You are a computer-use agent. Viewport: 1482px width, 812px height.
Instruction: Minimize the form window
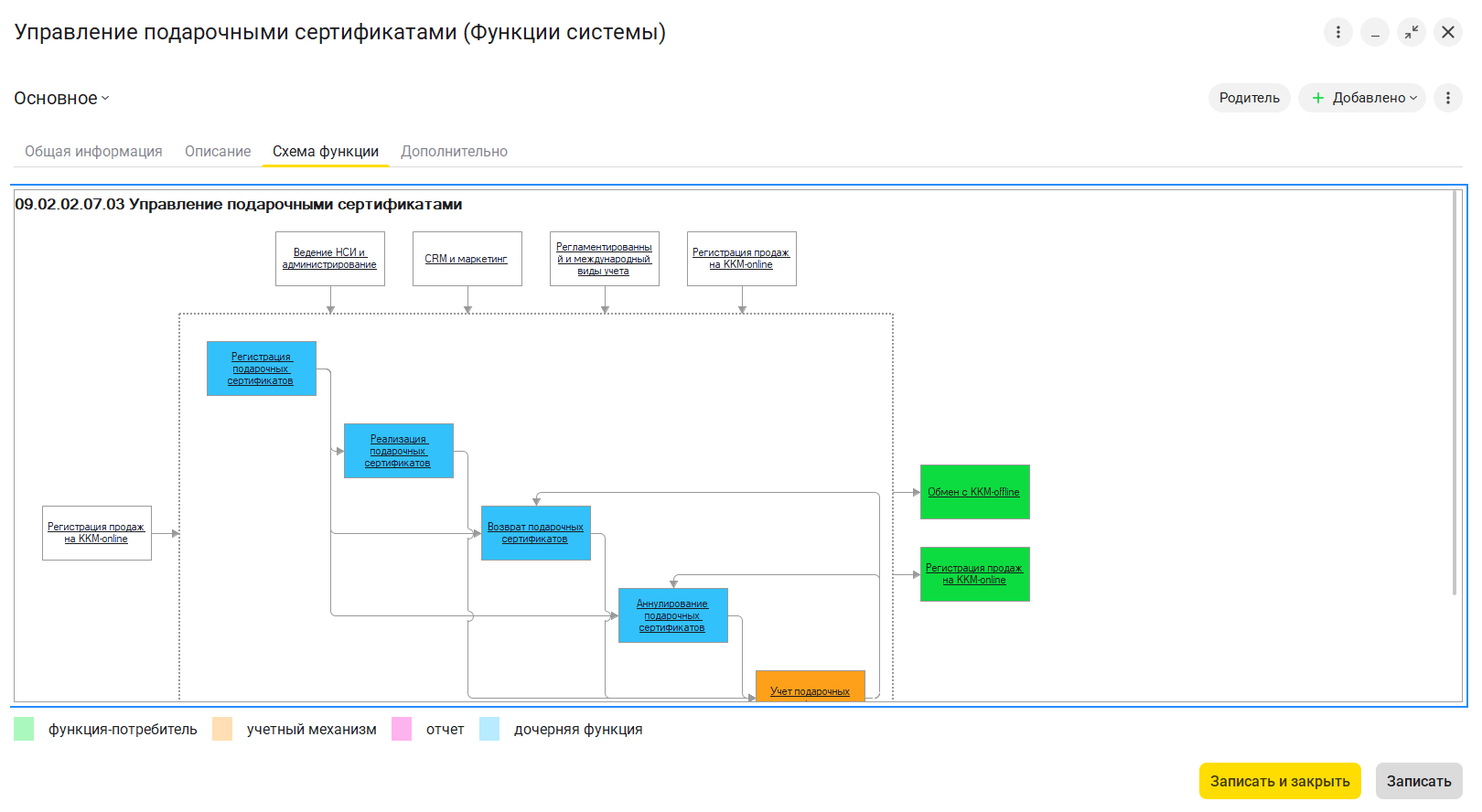[x=1374, y=32]
